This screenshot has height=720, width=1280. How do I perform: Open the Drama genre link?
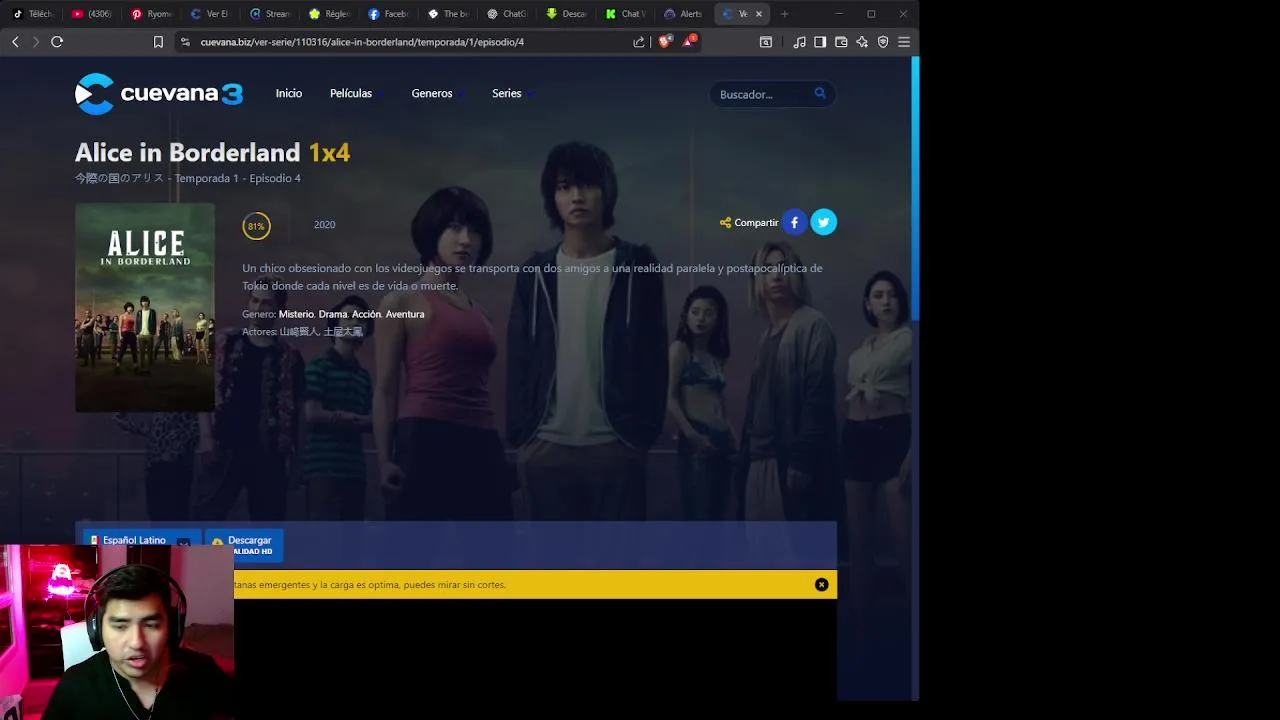tap(333, 314)
